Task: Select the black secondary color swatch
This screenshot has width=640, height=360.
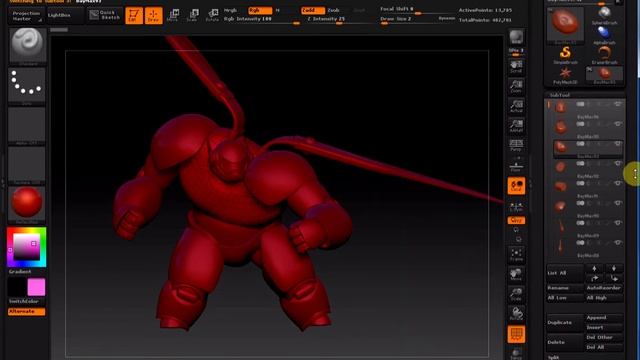Action: [17, 287]
